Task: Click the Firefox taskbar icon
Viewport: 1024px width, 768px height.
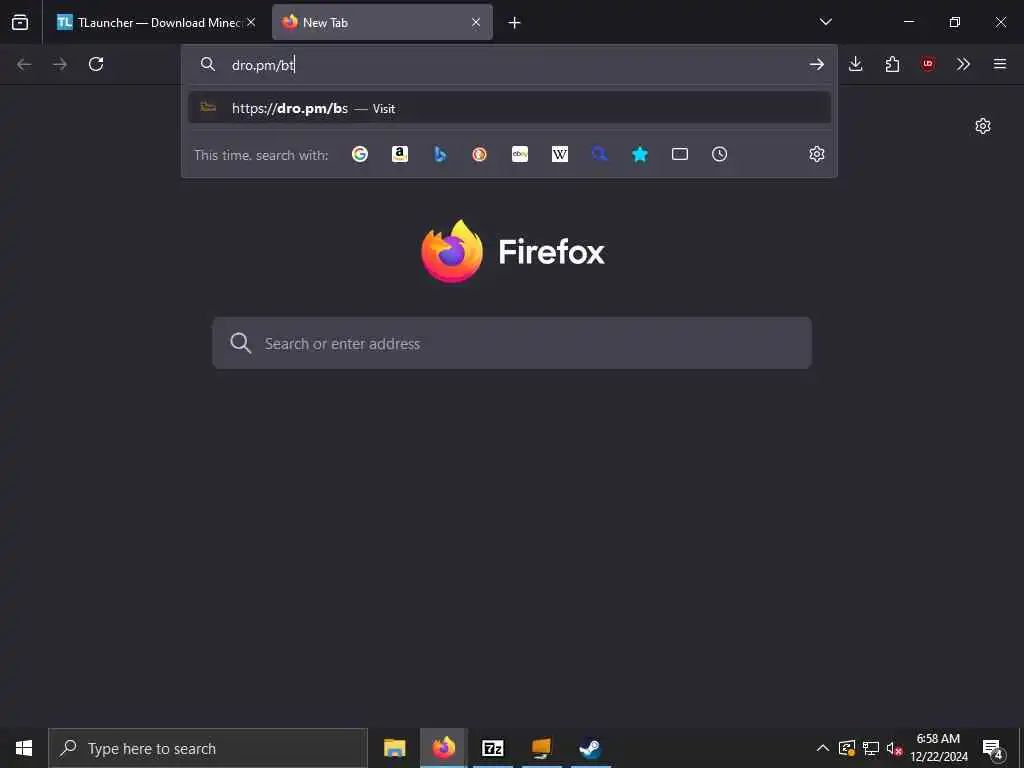Action: click(x=443, y=748)
